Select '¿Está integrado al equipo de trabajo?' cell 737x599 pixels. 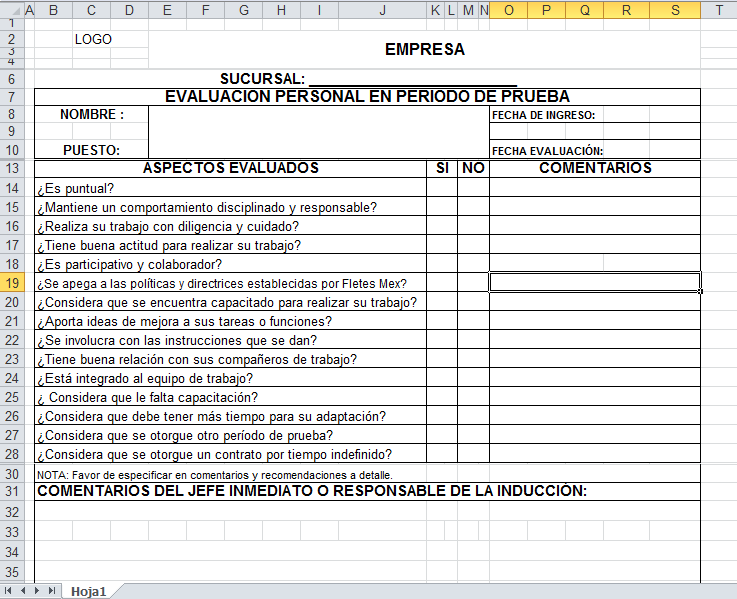230,378
